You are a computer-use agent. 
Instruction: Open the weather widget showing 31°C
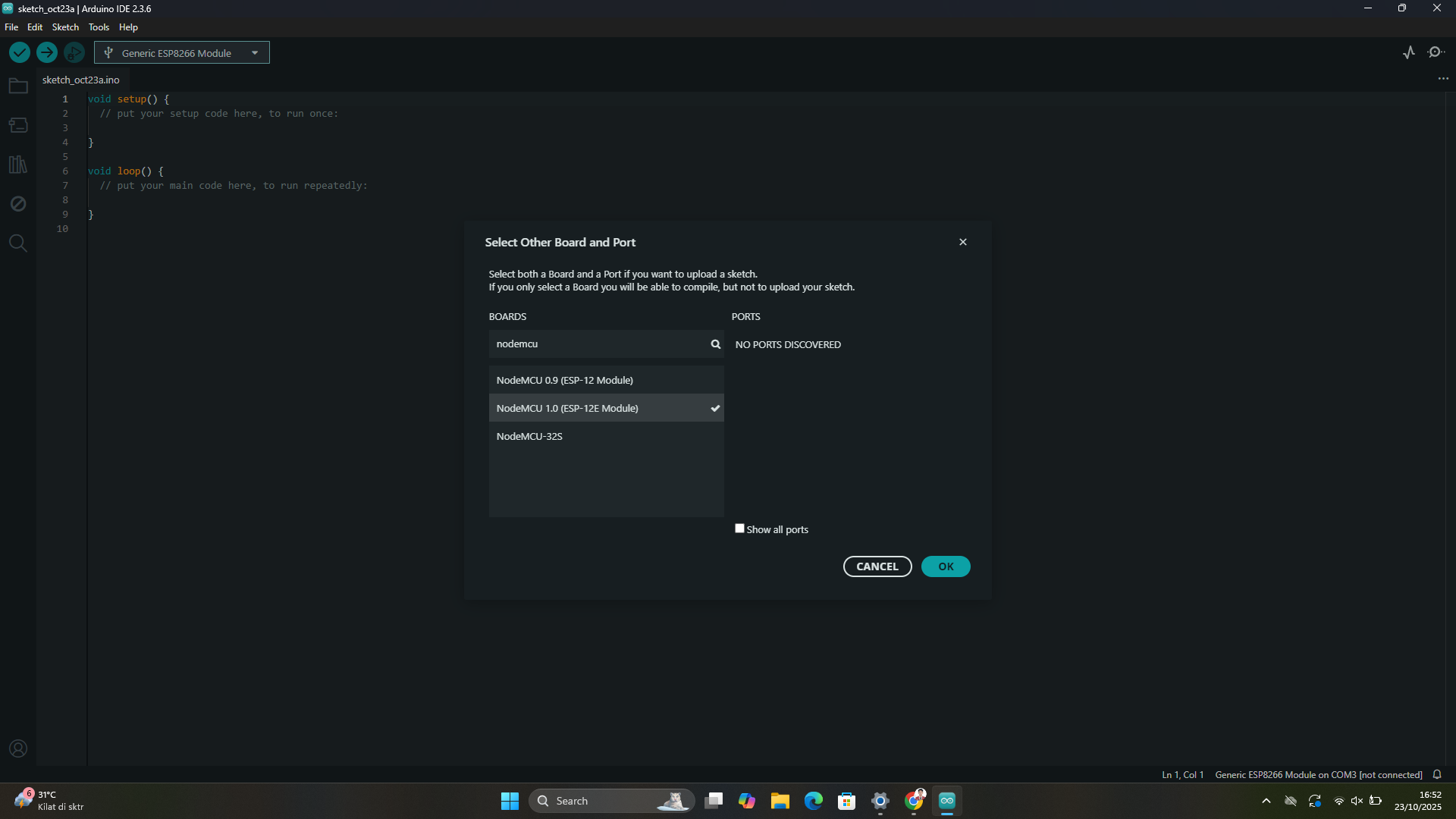pos(49,801)
